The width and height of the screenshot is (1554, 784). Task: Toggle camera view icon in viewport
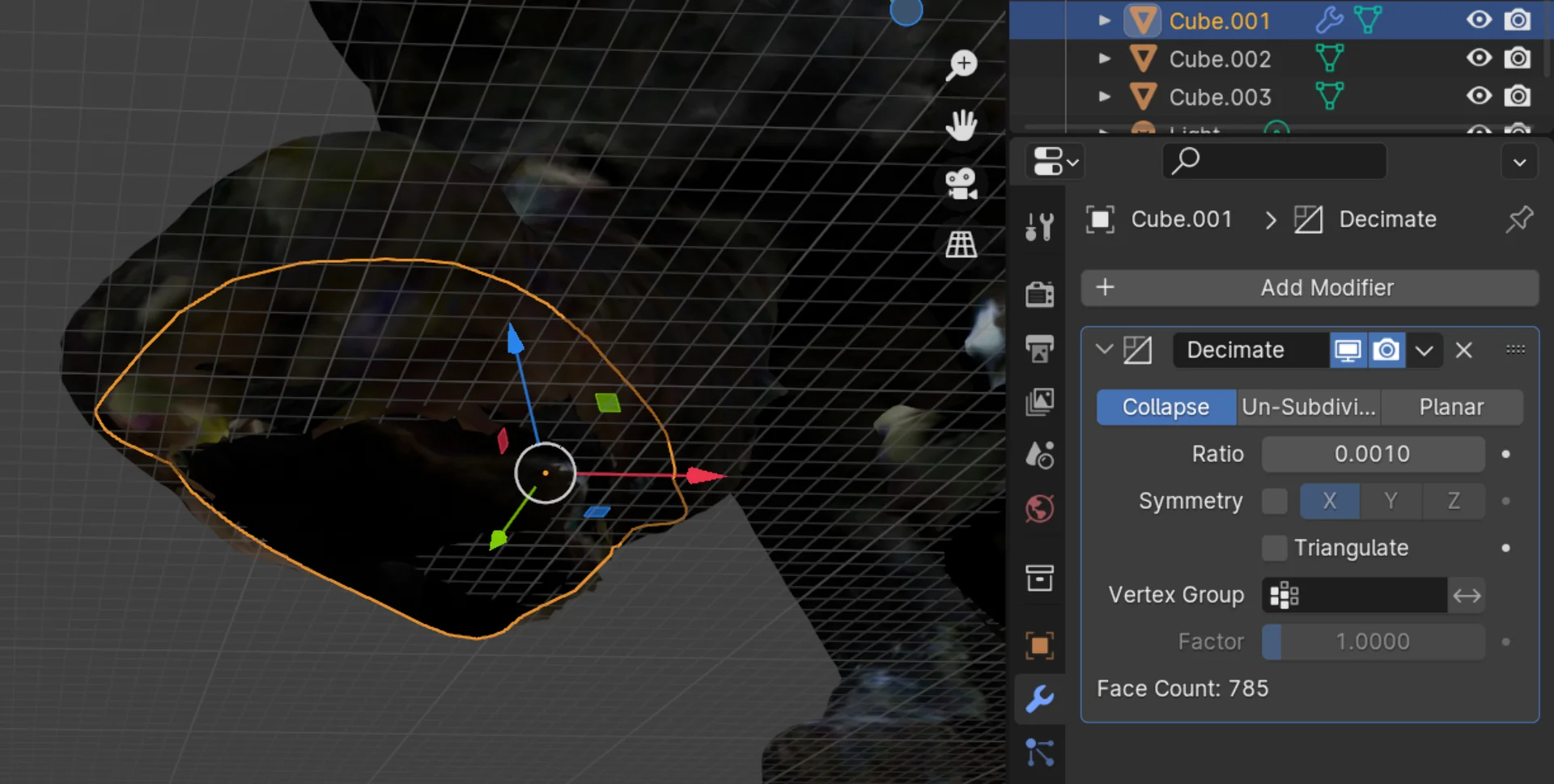tap(962, 184)
